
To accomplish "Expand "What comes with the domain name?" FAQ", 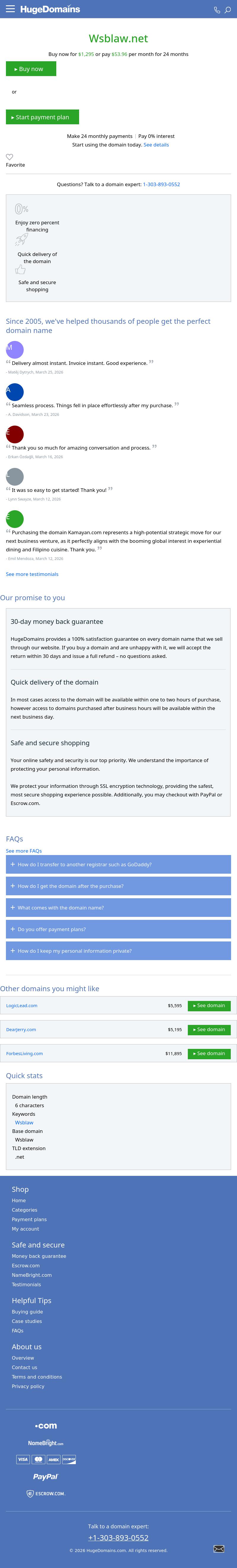I will (x=118, y=908).
